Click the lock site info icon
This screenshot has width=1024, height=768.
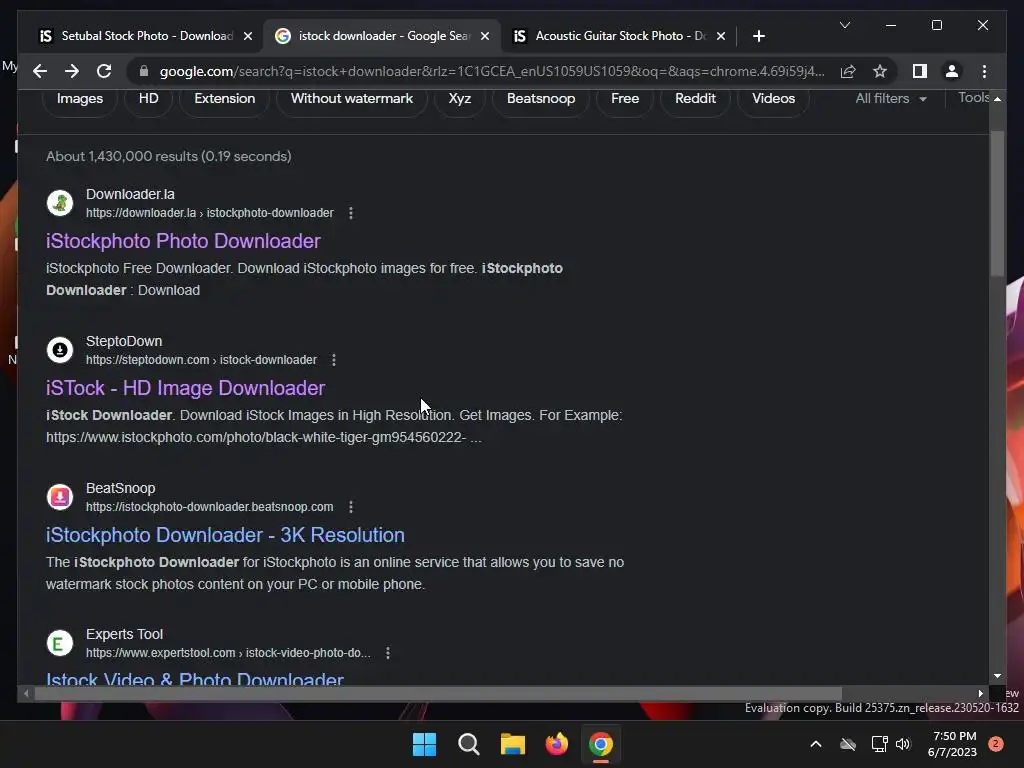coord(144,71)
